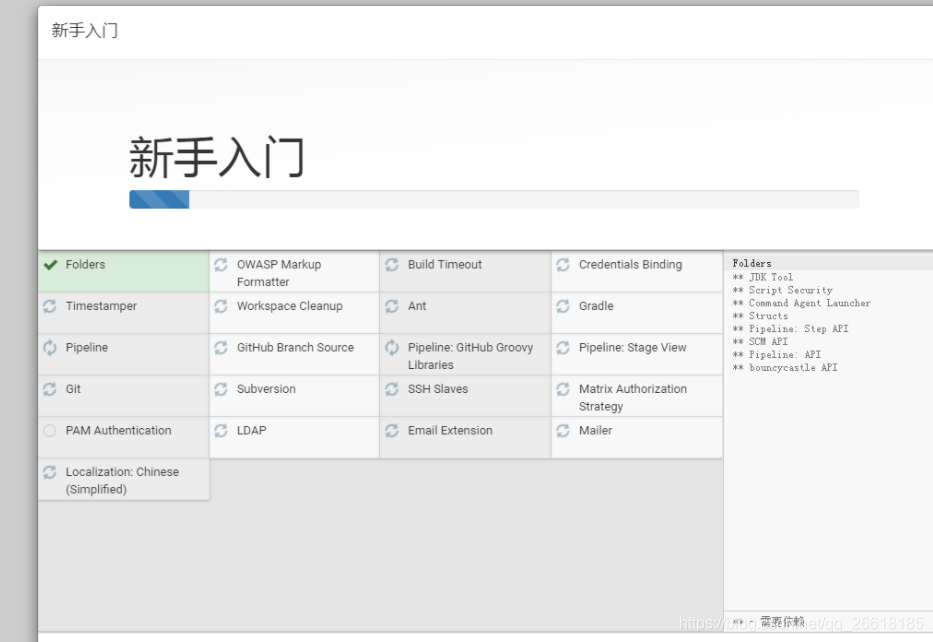Click the Command Agent Launcher log entry
This screenshot has width=933, height=642.
(x=801, y=303)
